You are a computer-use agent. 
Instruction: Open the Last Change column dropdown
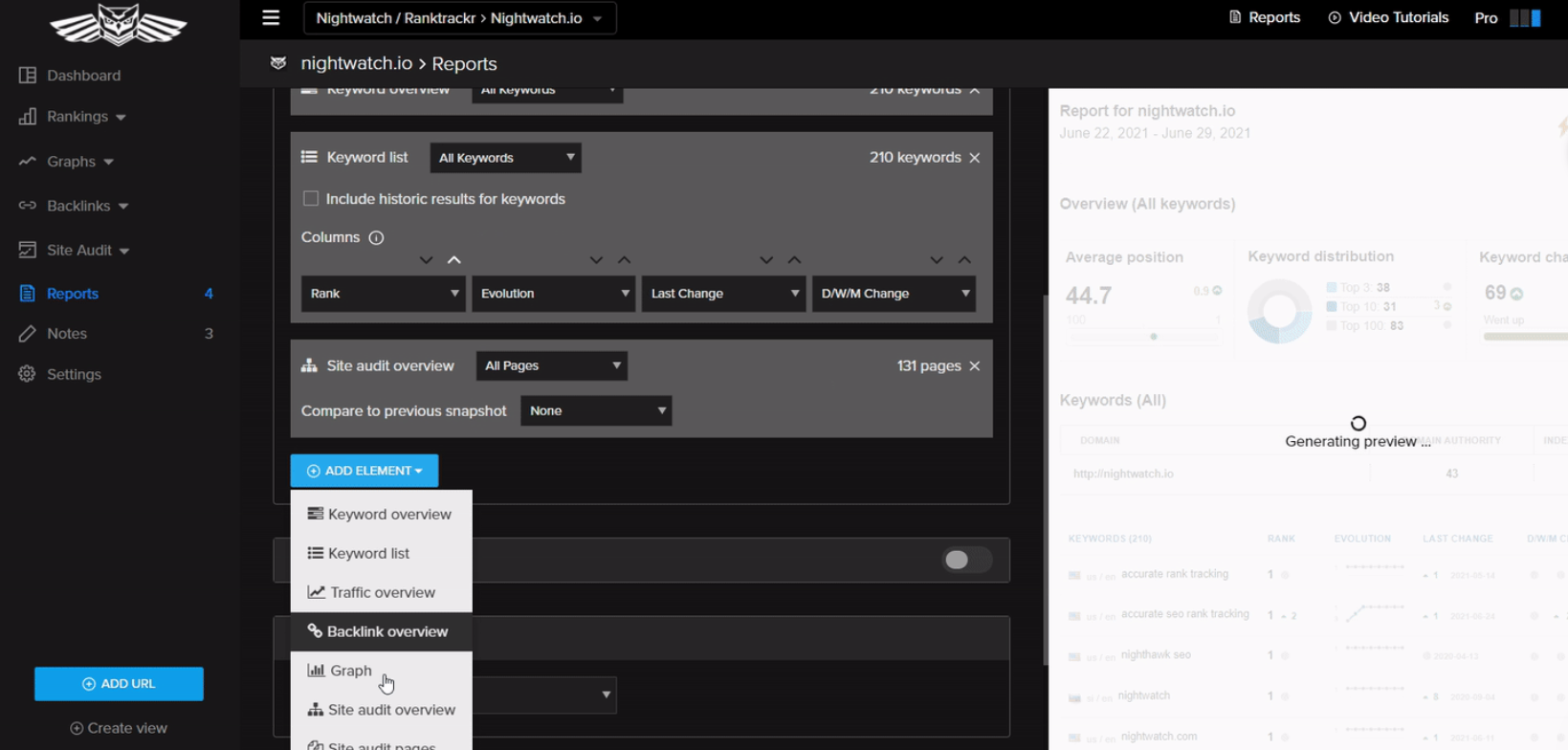723,294
